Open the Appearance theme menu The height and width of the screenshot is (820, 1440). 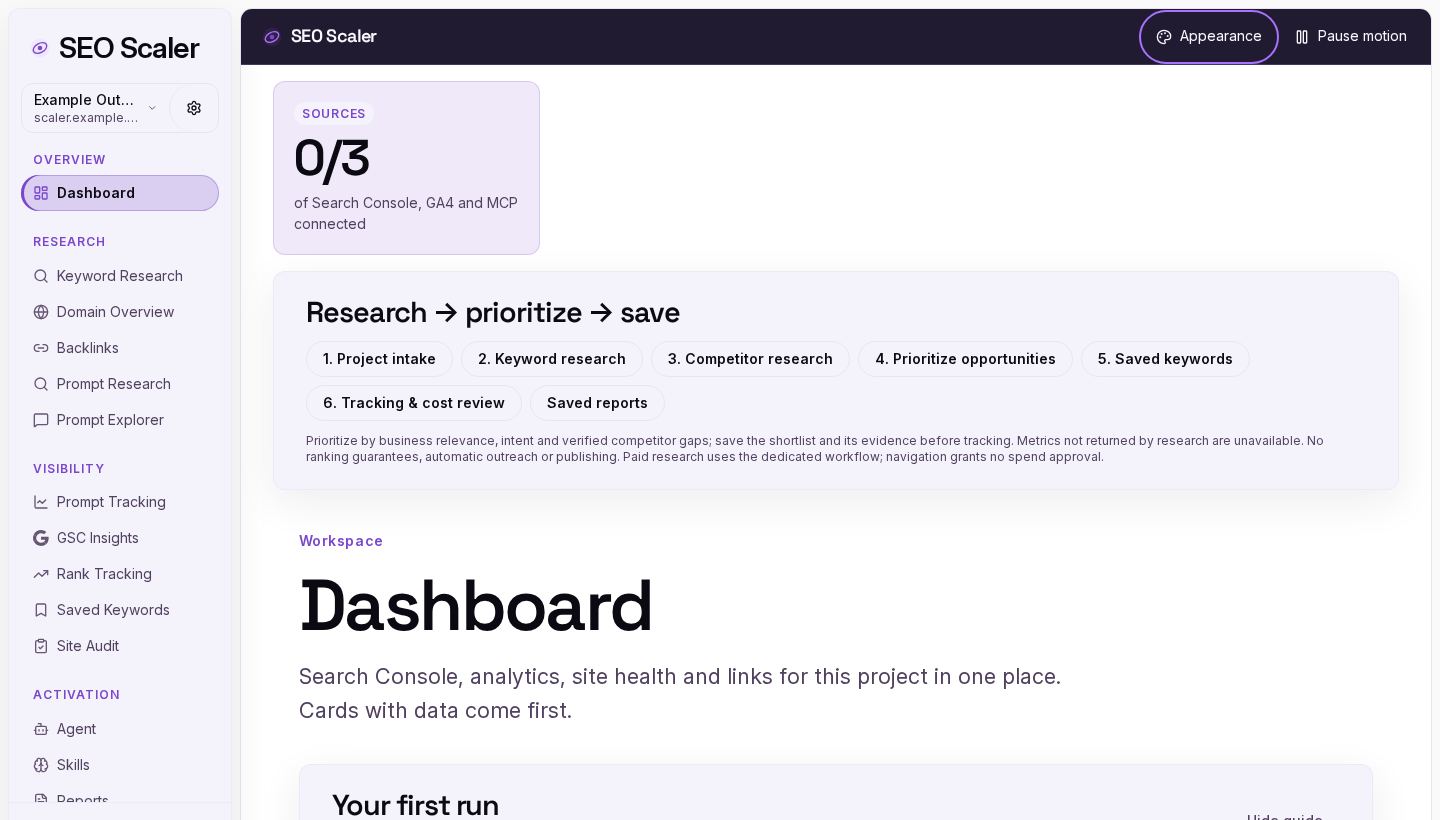[1209, 37]
